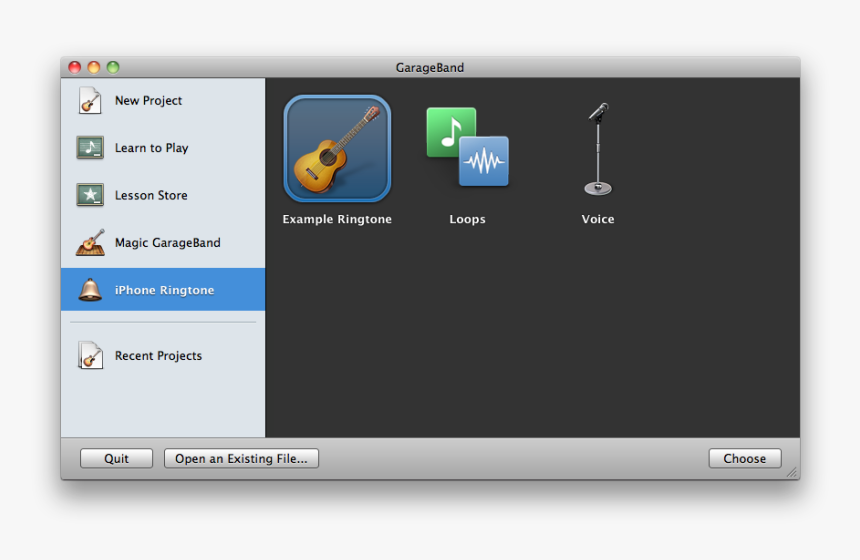Click the New Project guitar document icon
This screenshot has width=860, height=560.
(x=90, y=101)
